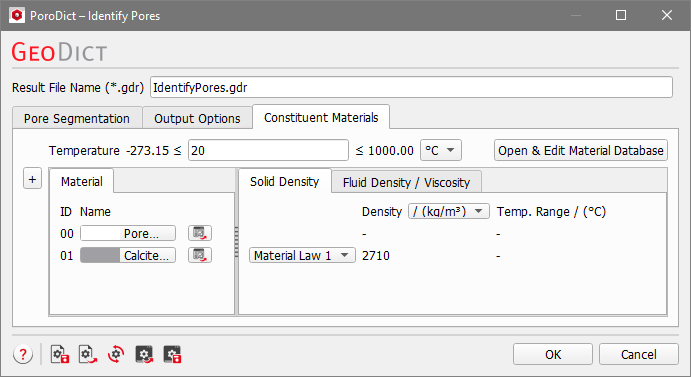The width and height of the screenshot is (691, 377).
Task: Click the Result File Name input field
Action: 411,87
